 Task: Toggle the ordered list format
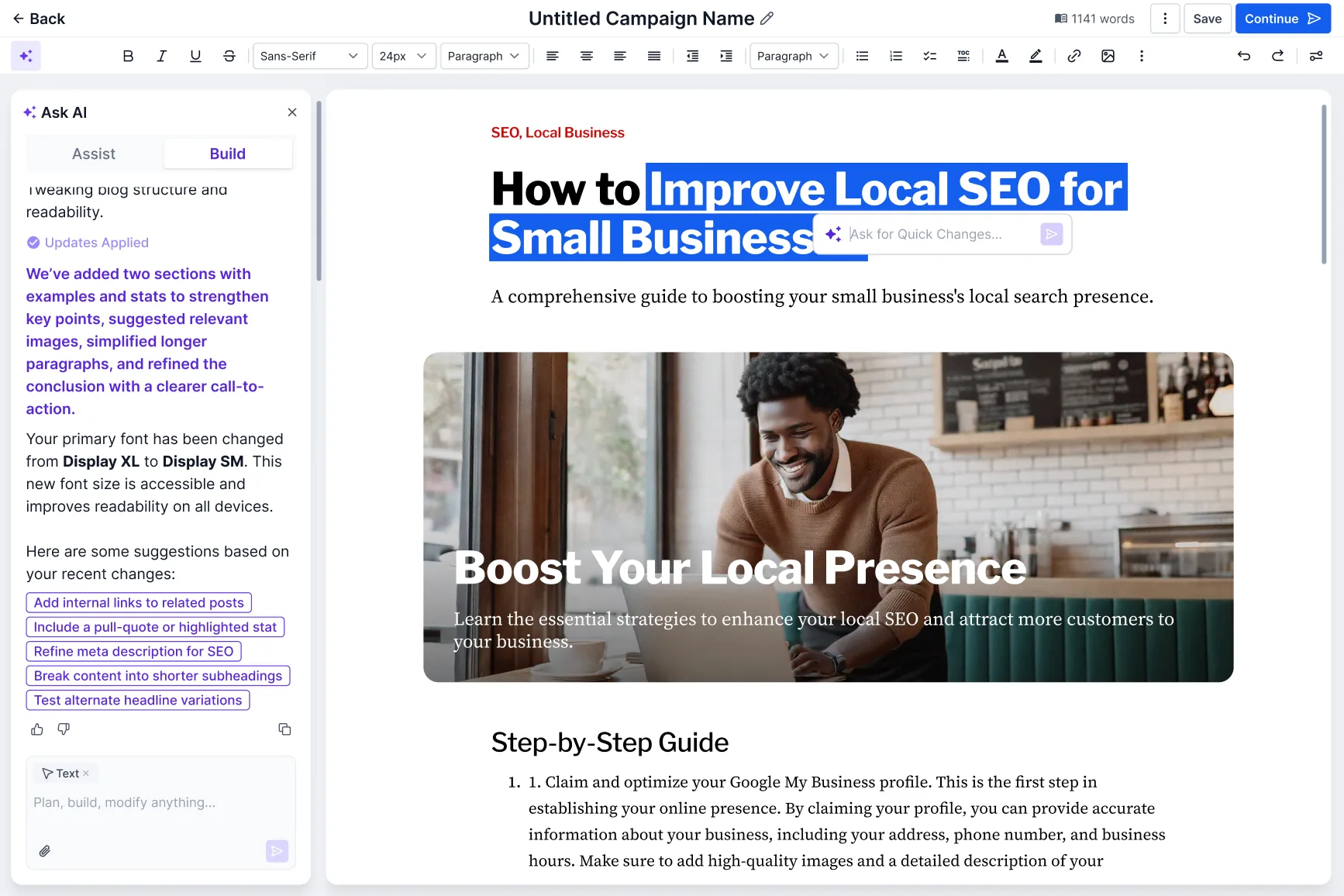click(x=895, y=55)
